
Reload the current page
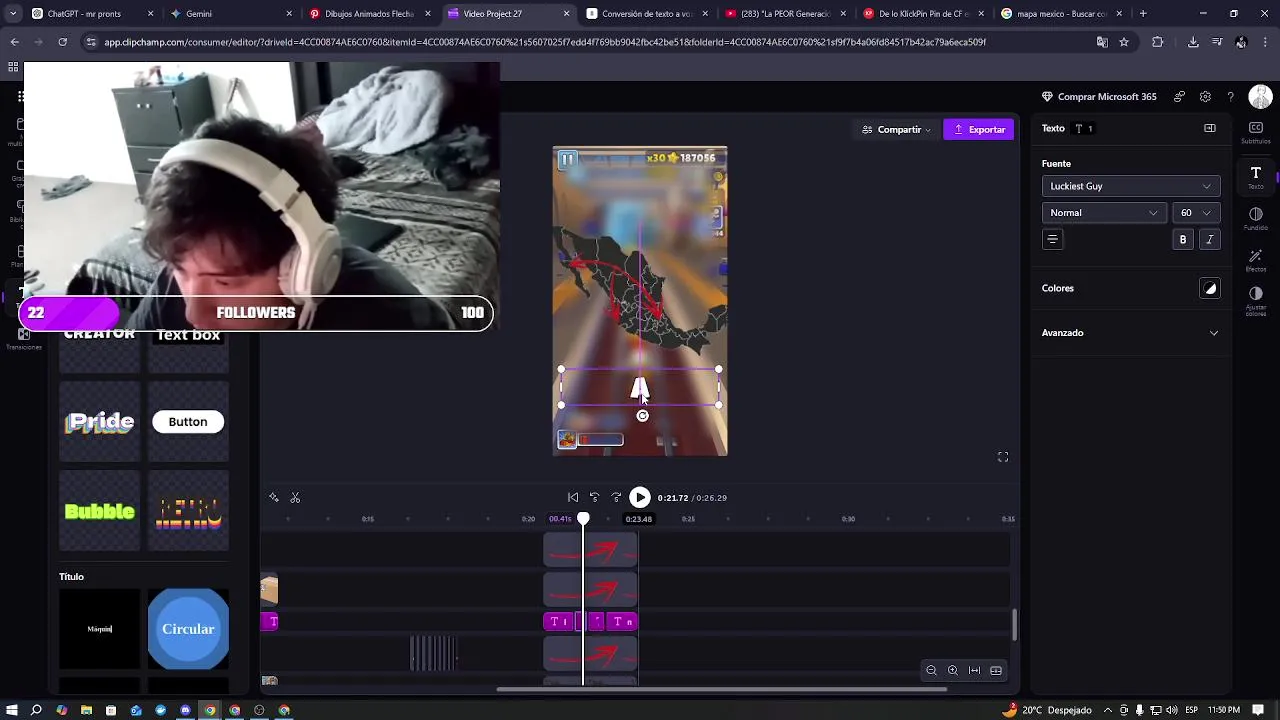pos(62,42)
